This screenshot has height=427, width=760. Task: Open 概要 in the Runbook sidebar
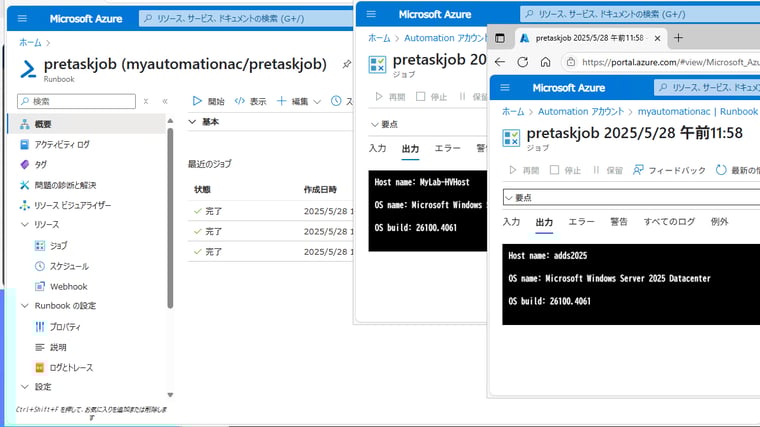tap(86, 124)
